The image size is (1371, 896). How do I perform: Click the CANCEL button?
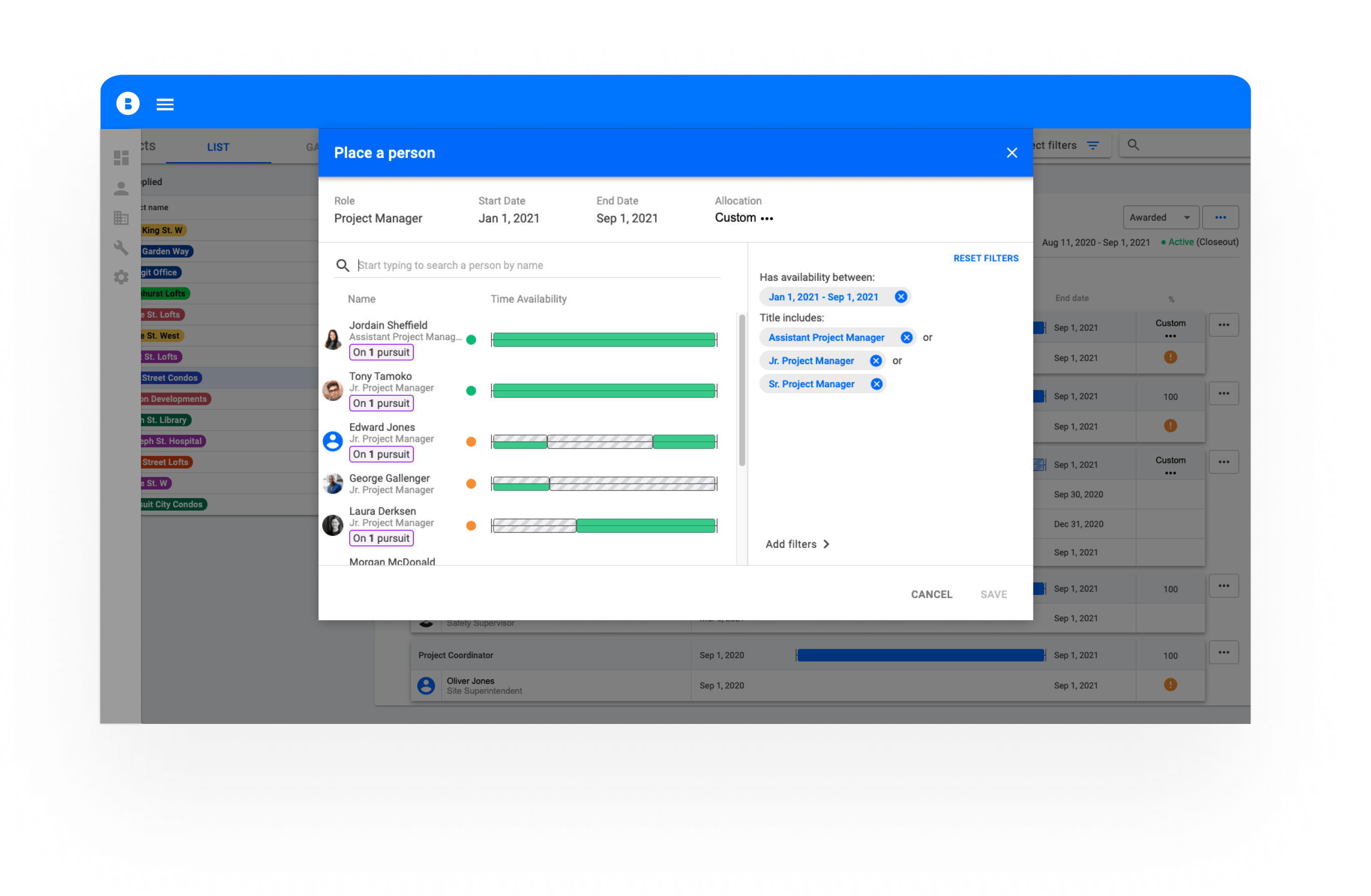(931, 594)
